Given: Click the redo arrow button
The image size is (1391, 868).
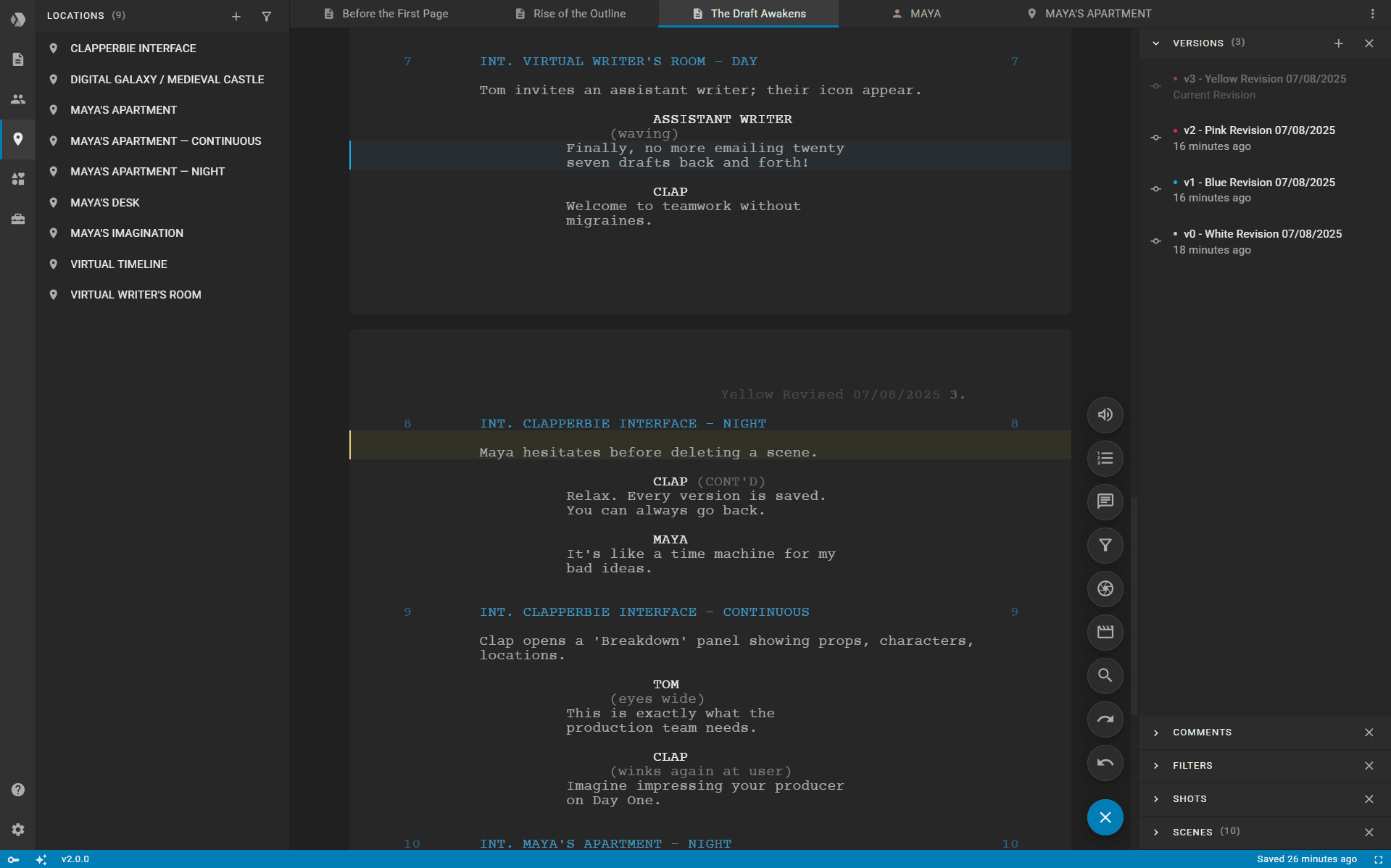Looking at the screenshot, I should pos(1105,719).
